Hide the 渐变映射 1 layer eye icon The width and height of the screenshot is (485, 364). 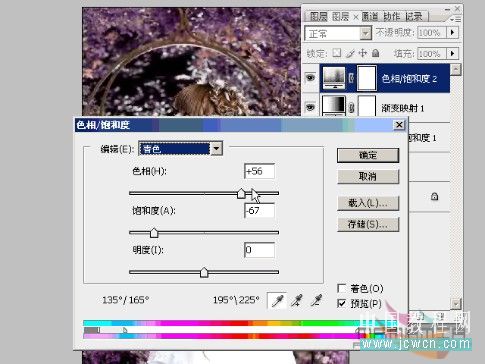click(310, 107)
